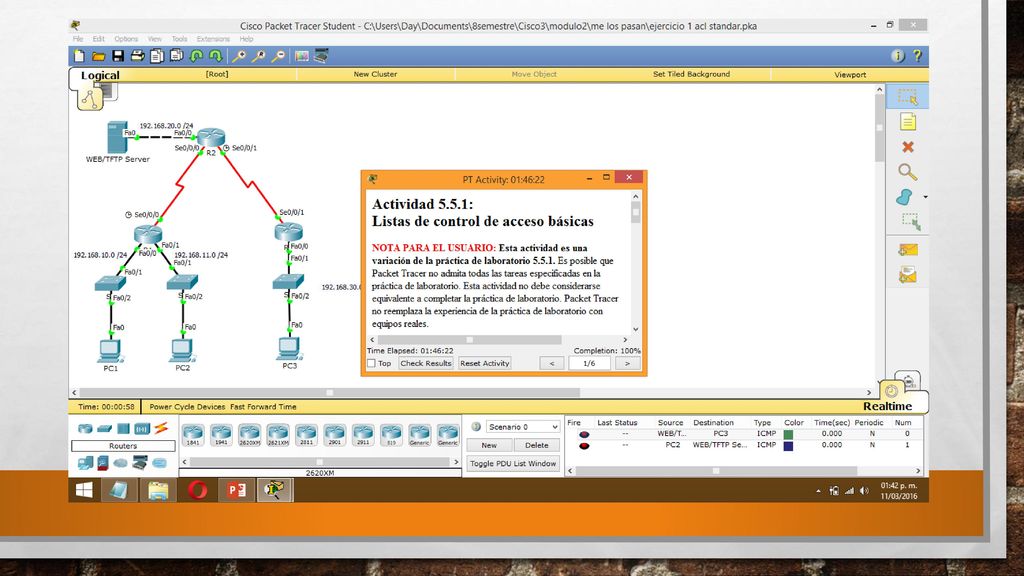
Task: Pick the 2811 router model
Action: [x=306, y=434]
